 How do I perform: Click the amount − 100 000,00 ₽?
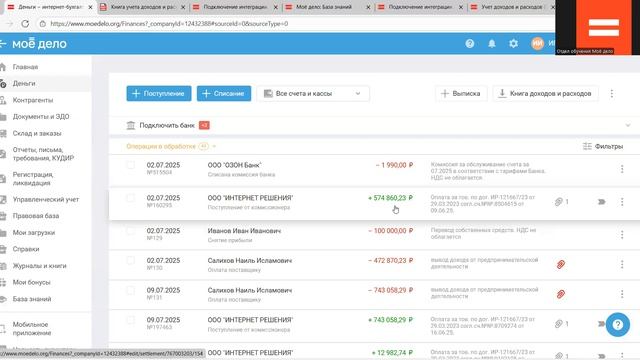[390, 231]
